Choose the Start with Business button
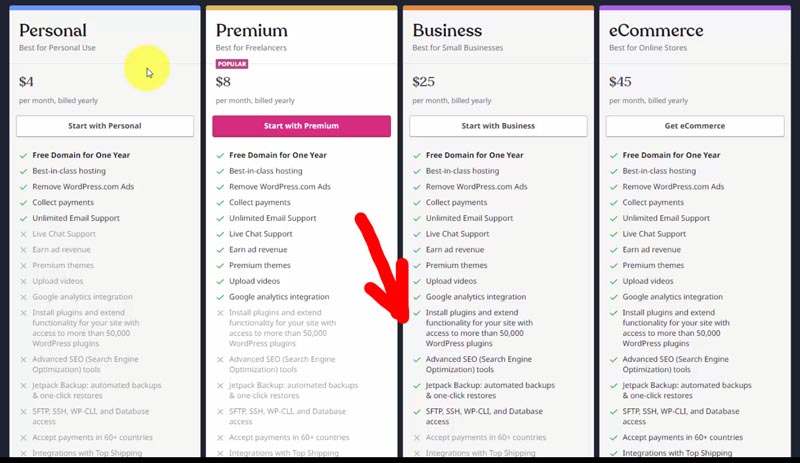800x463 pixels. [x=498, y=126]
